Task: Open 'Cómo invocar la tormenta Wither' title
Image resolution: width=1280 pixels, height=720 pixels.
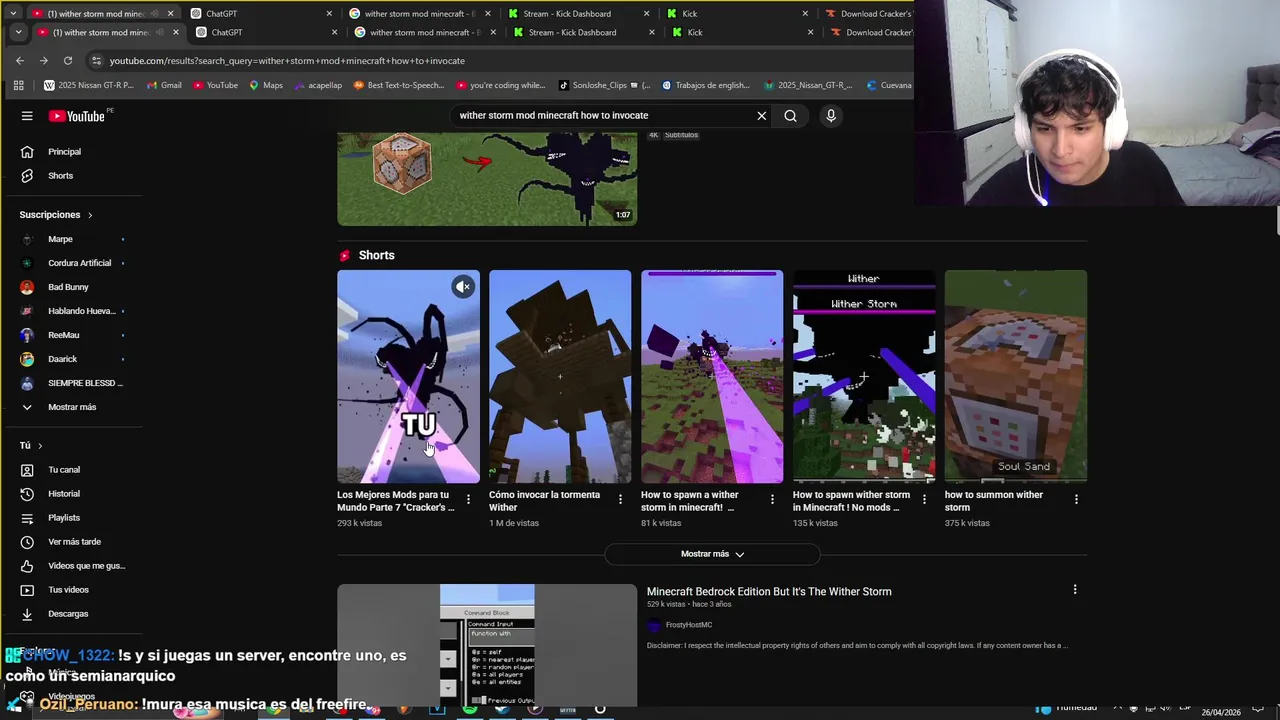Action: [545, 501]
